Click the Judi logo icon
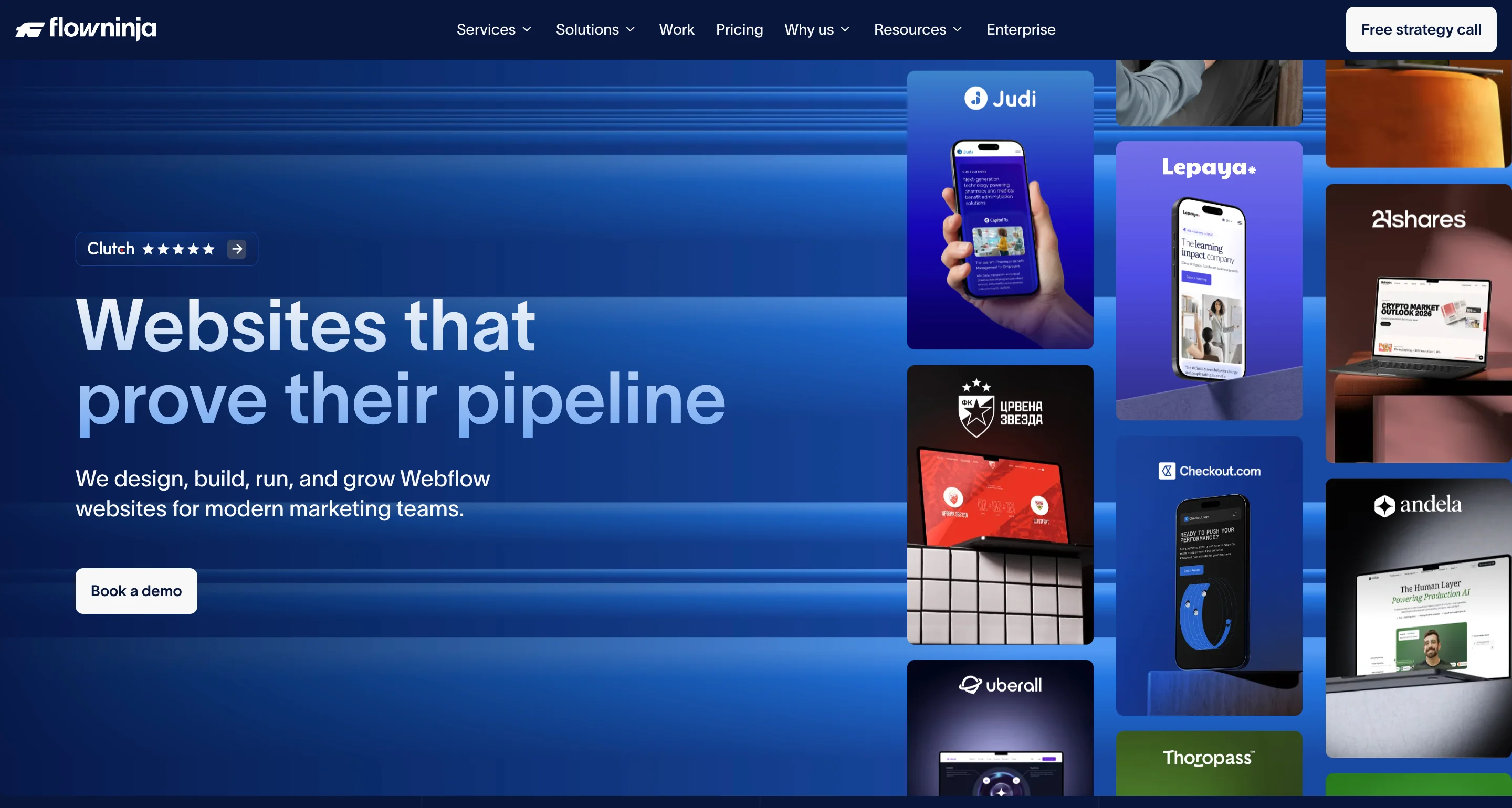The width and height of the screenshot is (1512, 808). [975, 98]
